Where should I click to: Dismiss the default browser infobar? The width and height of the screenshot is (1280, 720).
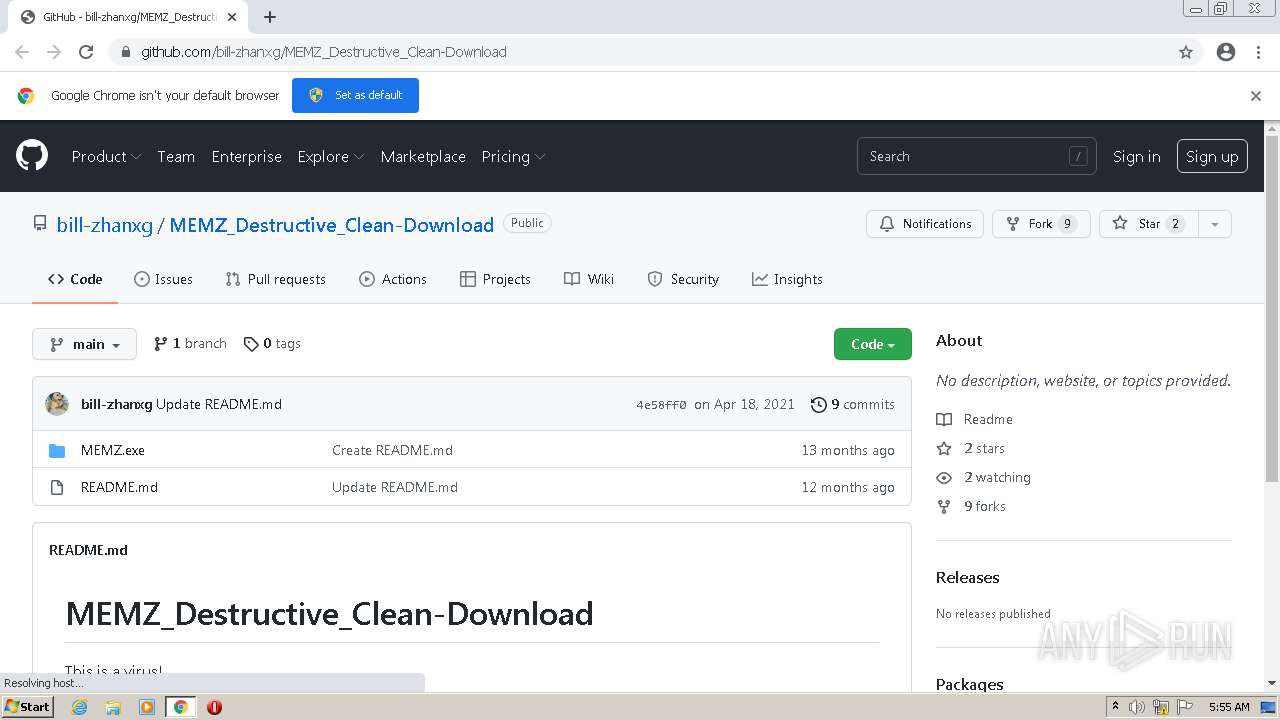pyautogui.click(x=1256, y=96)
